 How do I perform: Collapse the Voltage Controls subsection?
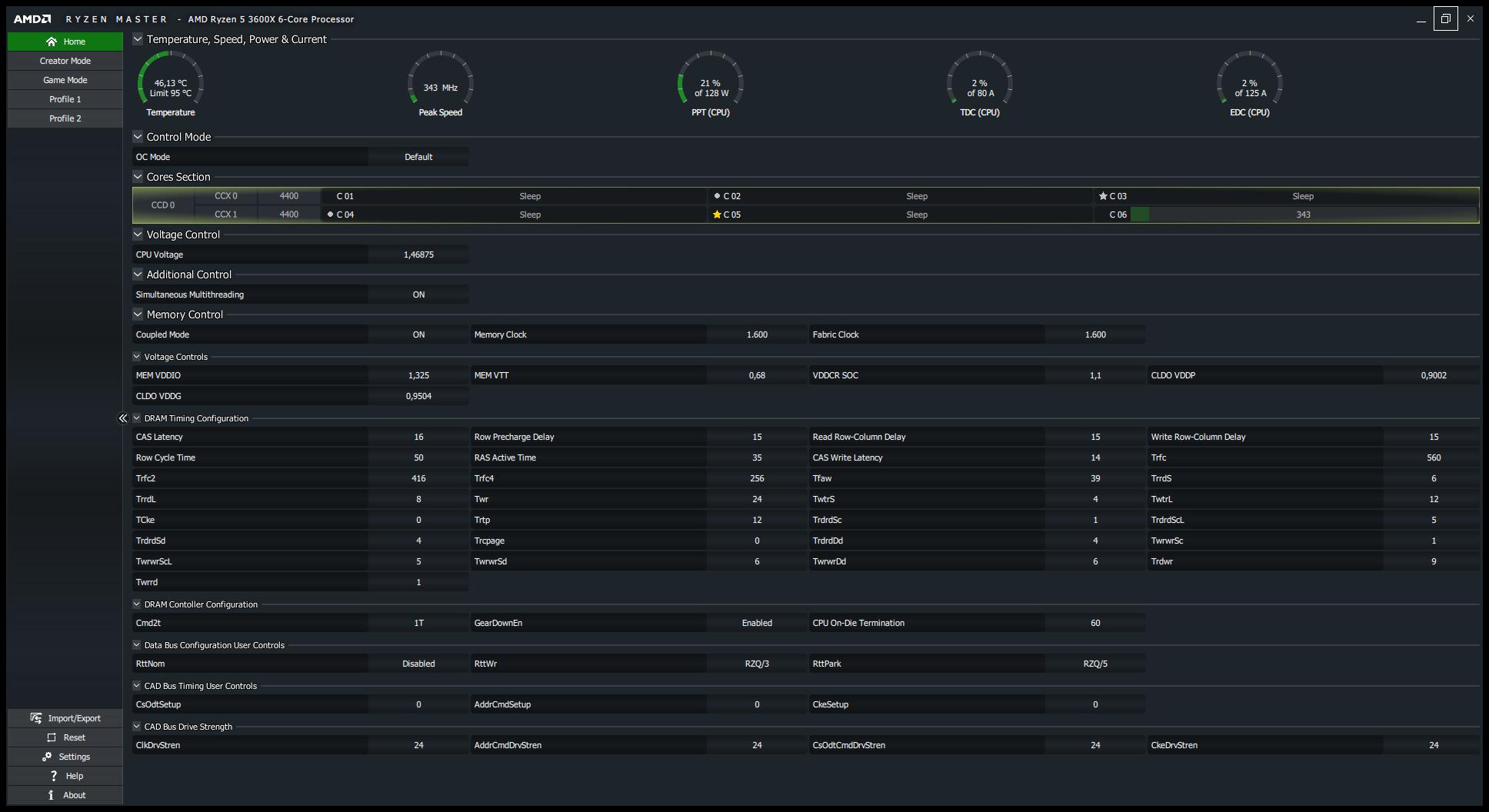click(x=137, y=357)
